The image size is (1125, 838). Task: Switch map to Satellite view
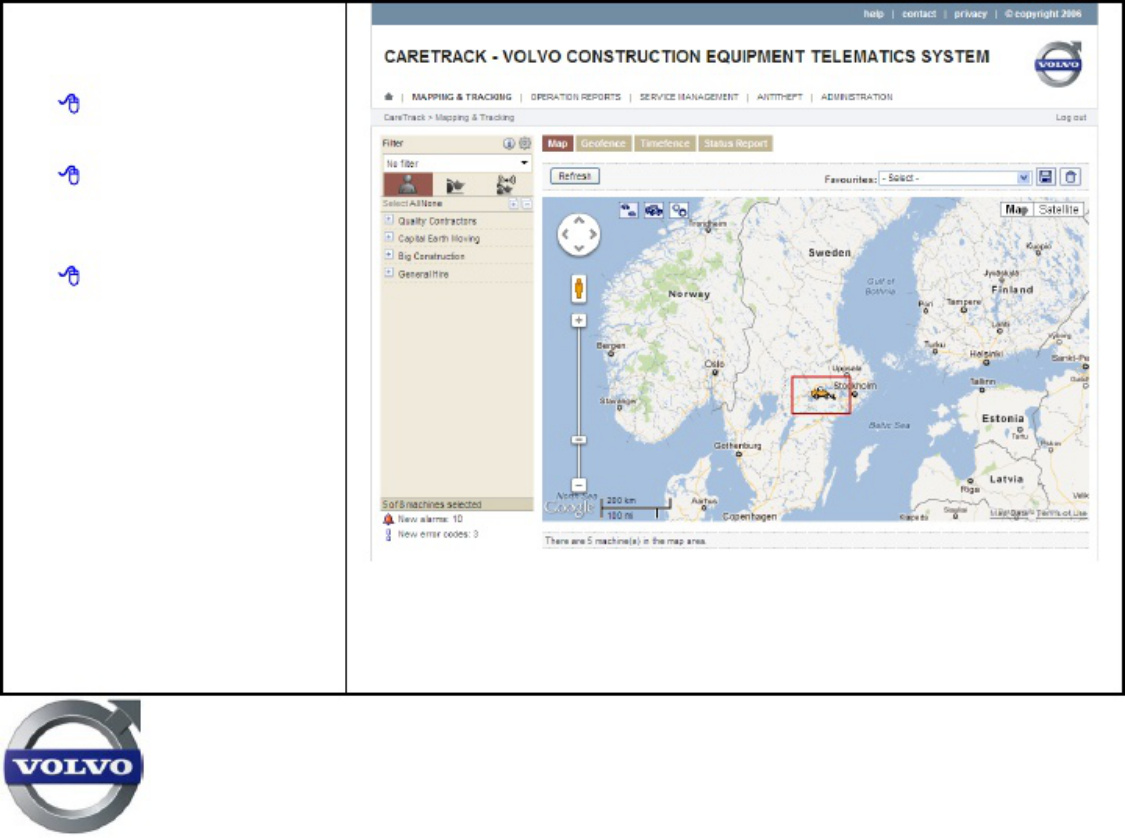(1058, 210)
